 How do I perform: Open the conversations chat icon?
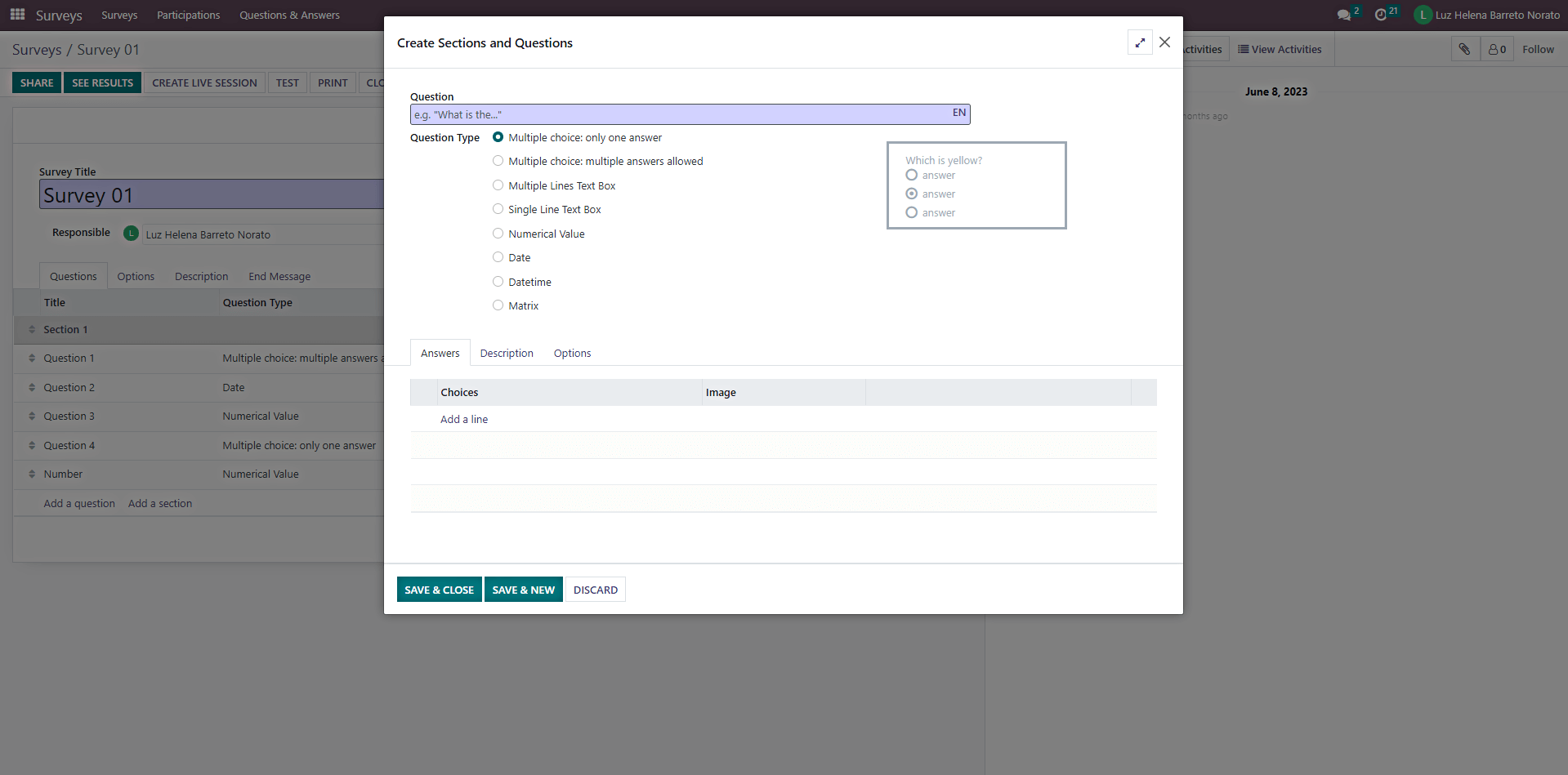point(1344,15)
